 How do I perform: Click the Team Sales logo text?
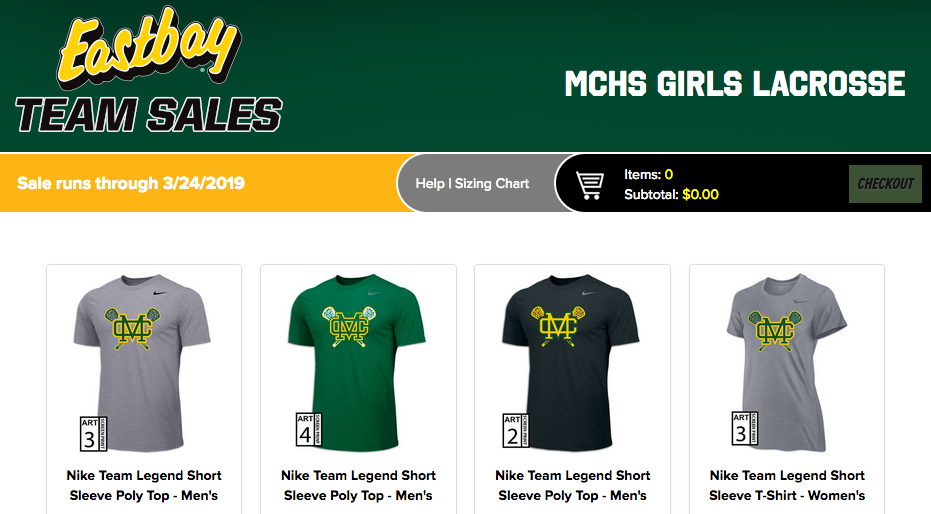[x=148, y=115]
